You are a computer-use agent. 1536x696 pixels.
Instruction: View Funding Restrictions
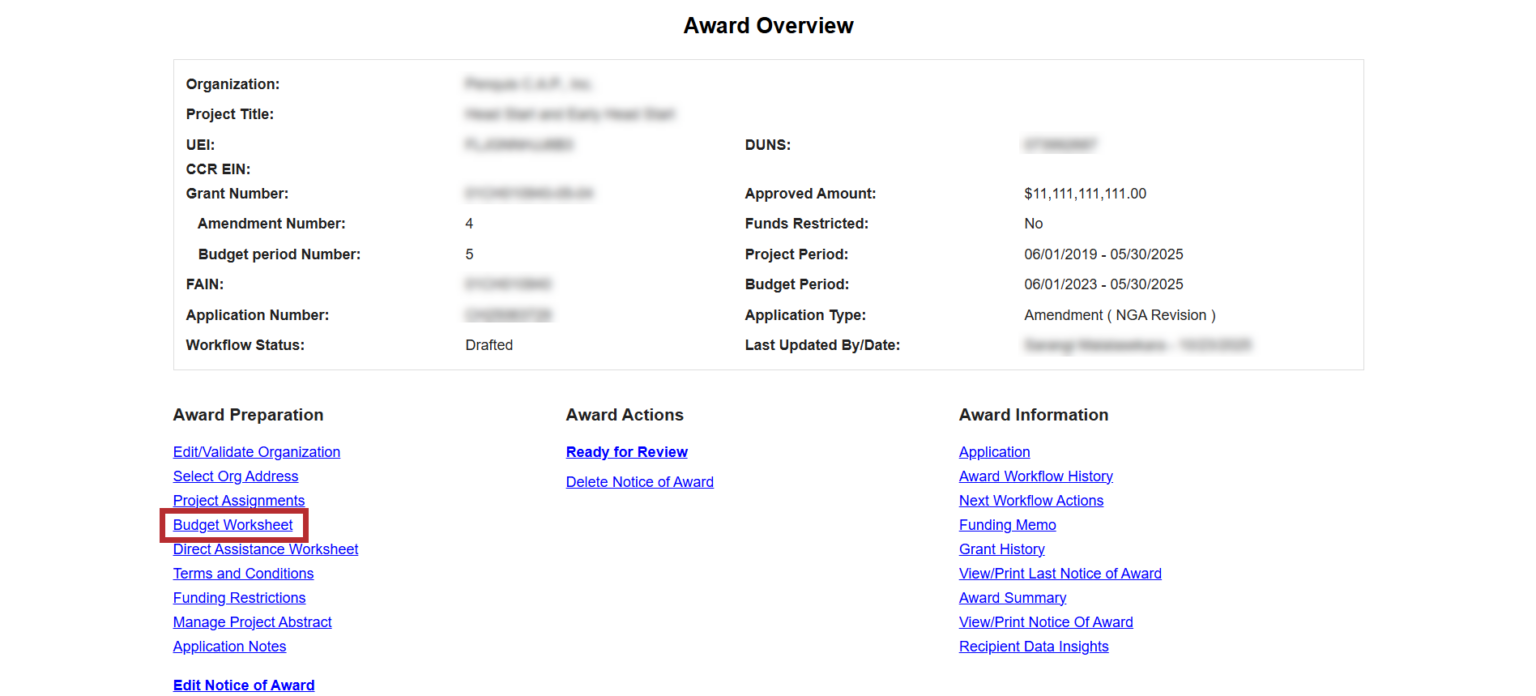[239, 598]
